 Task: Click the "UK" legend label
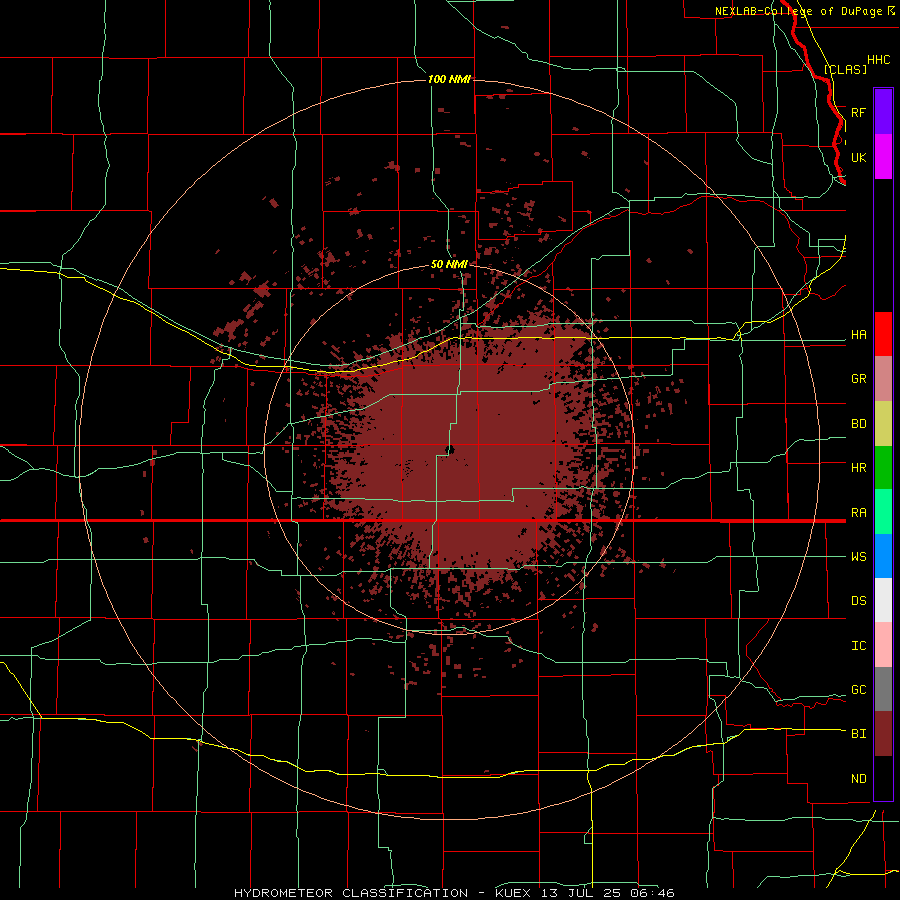859,158
